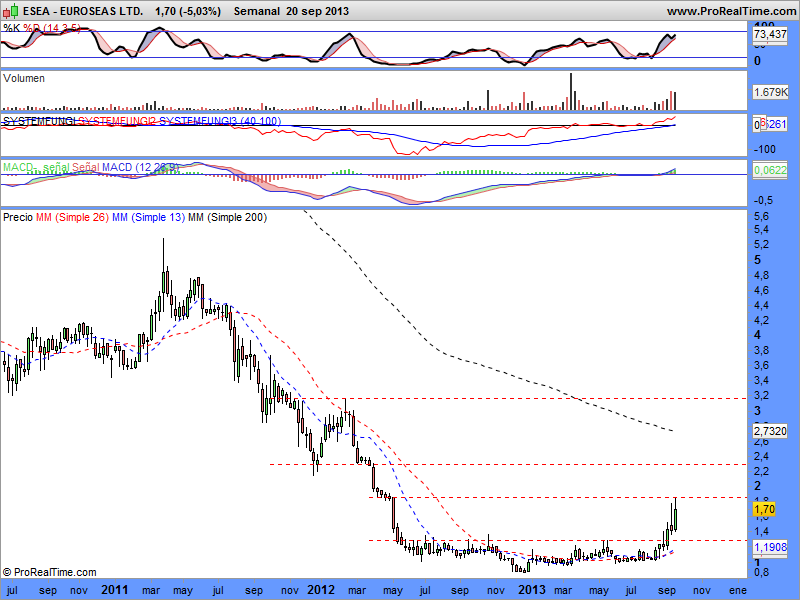Click the Precio label
This screenshot has height=600, width=800.
pos(18,217)
